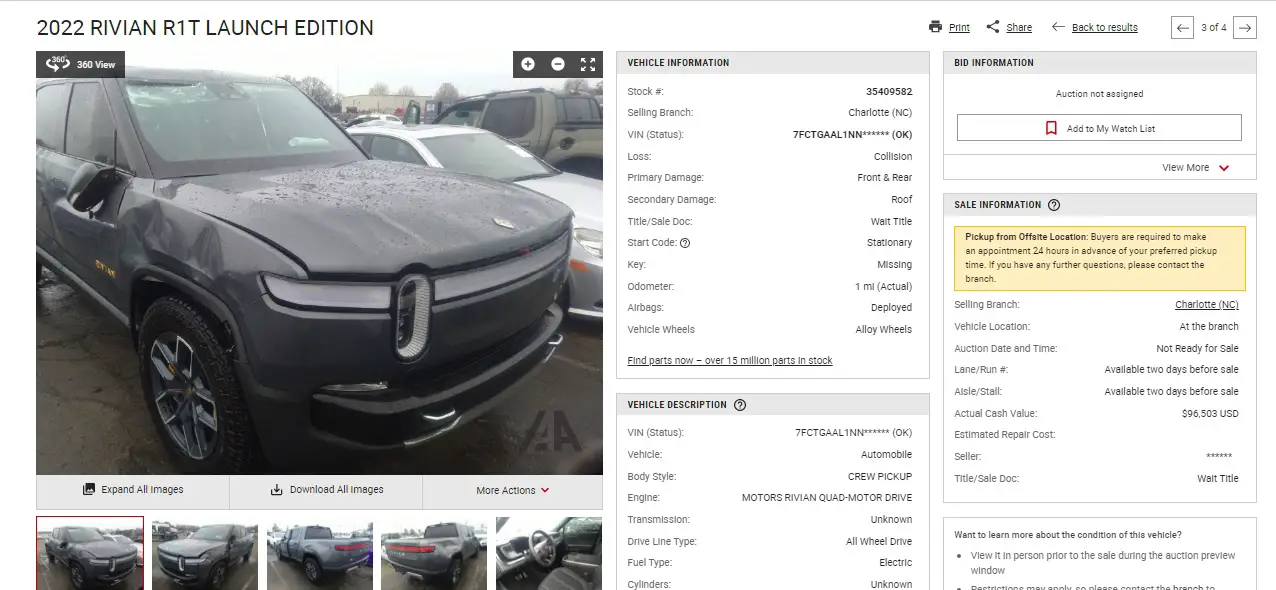The image size is (1276, 590).
Task: Click Start Code help question mark
Action: tap(685, 243)
